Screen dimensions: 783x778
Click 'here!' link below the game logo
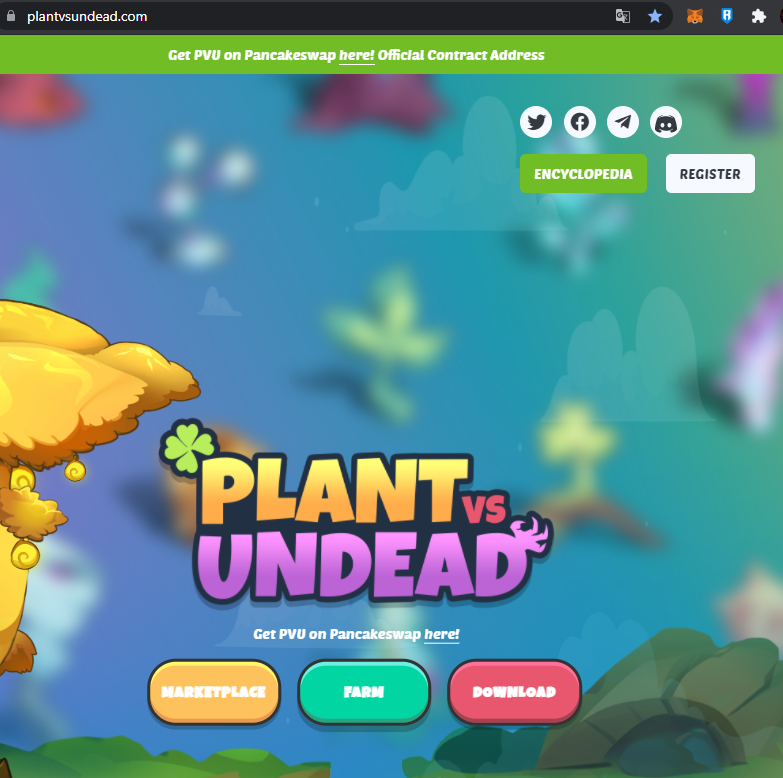point(441,634)
